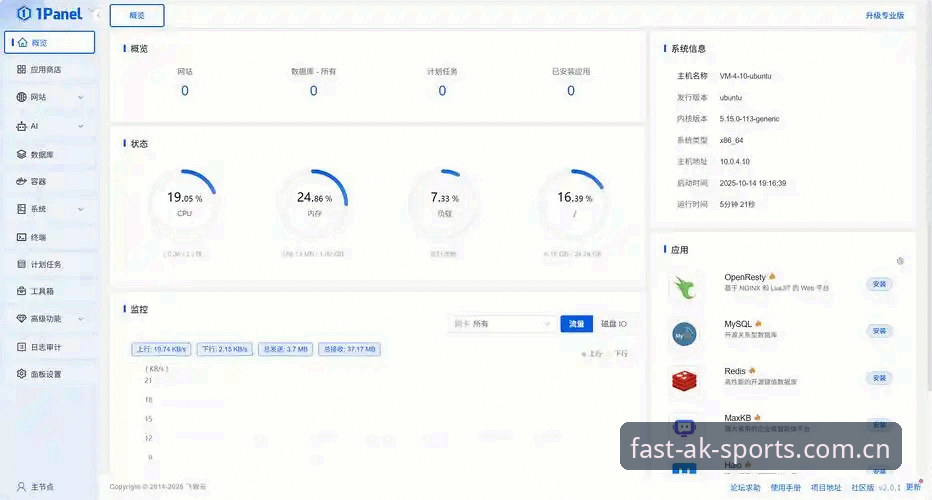Viewport: 932px width, 500px height.
Task: Click the 上行 upload speed tag
Action: point(162,349)
